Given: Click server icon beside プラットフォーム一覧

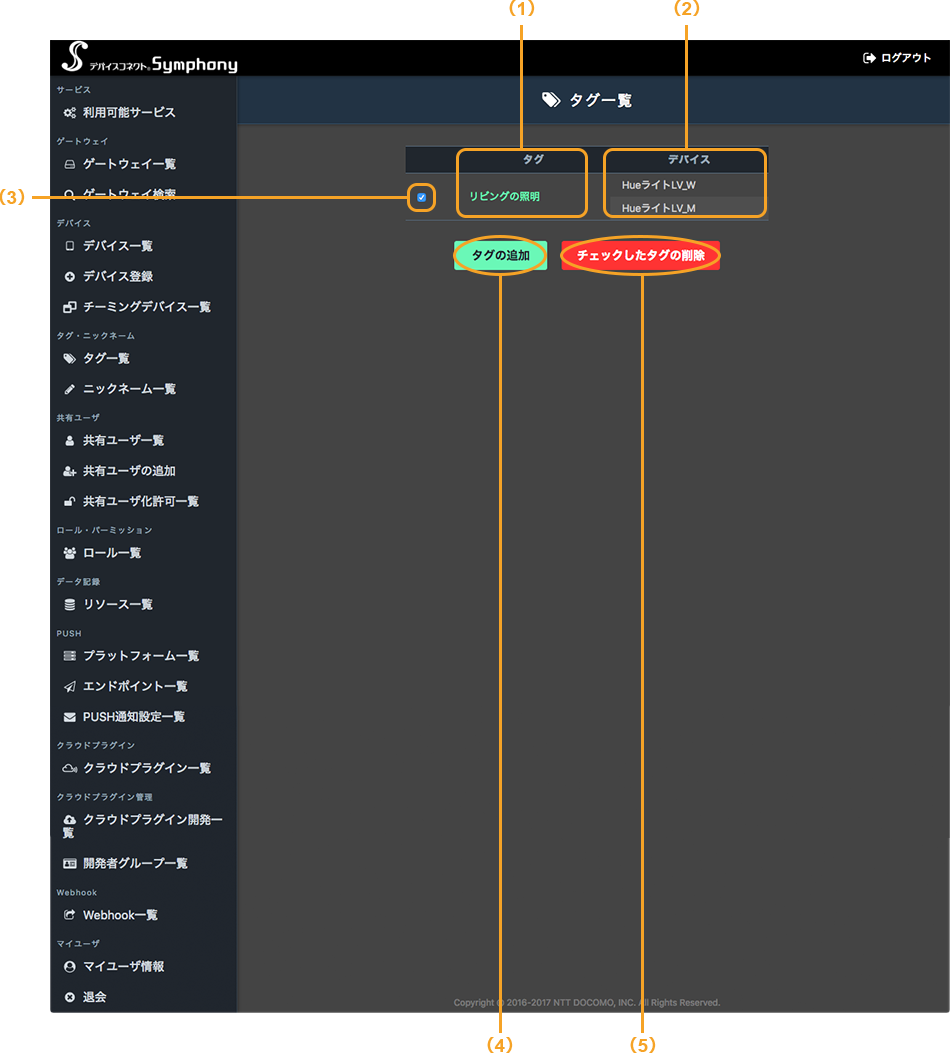Looking at the screenshot, I should tap(69, 656).
